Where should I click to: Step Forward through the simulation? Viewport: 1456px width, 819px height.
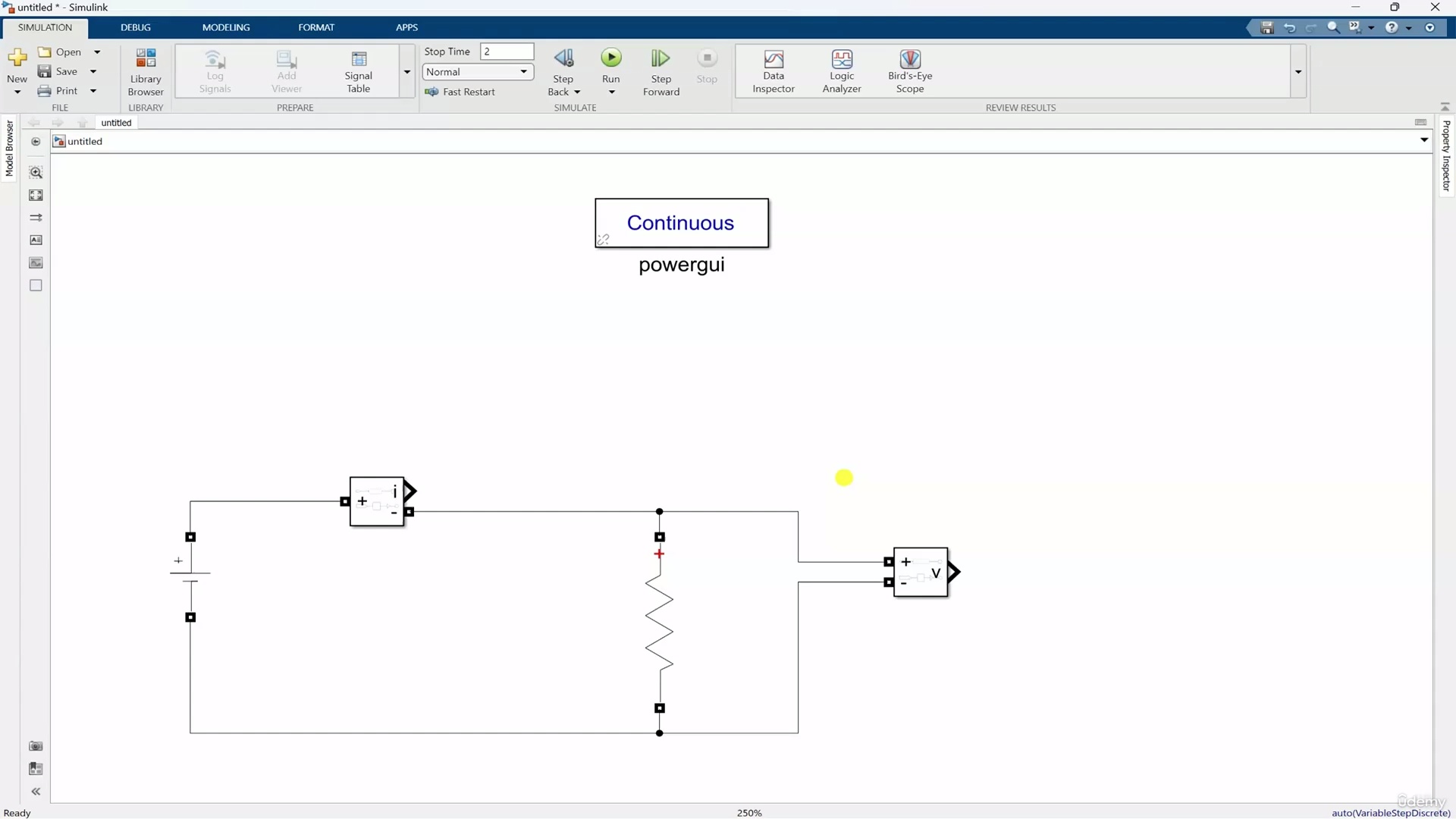click(x=661, y=71)
